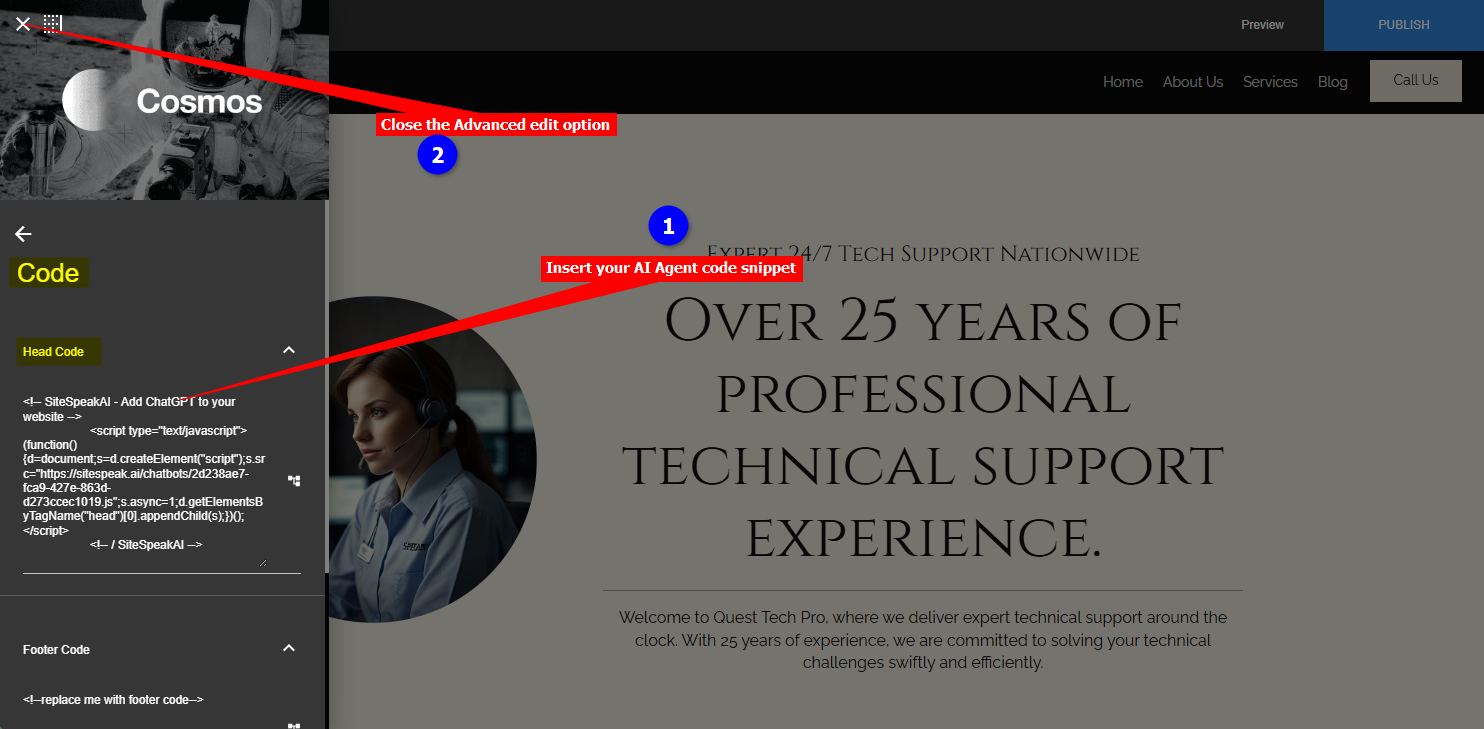Select the "Over 25 years of professional" headline
Image resolution: width=1484 pixels, height=729 pixels.
point(923,430)
